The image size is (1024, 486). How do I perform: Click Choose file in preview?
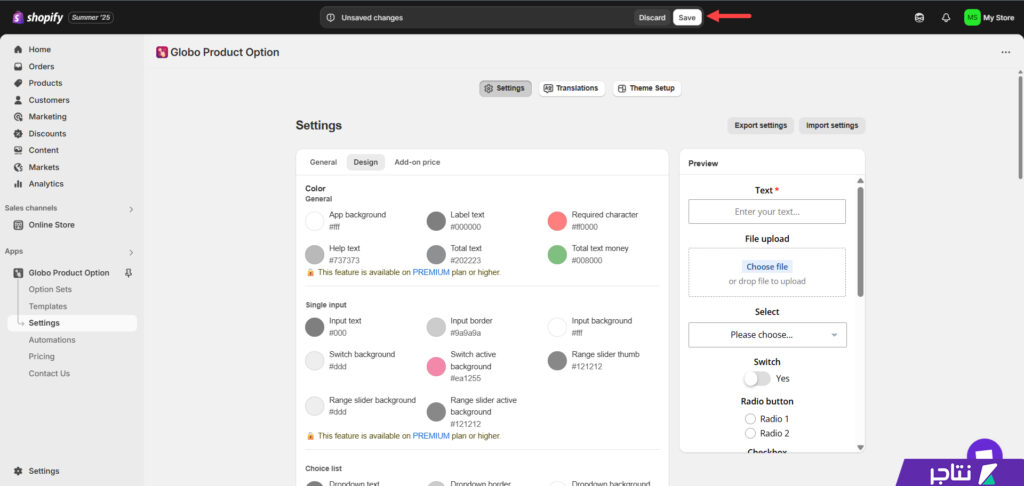767,267
